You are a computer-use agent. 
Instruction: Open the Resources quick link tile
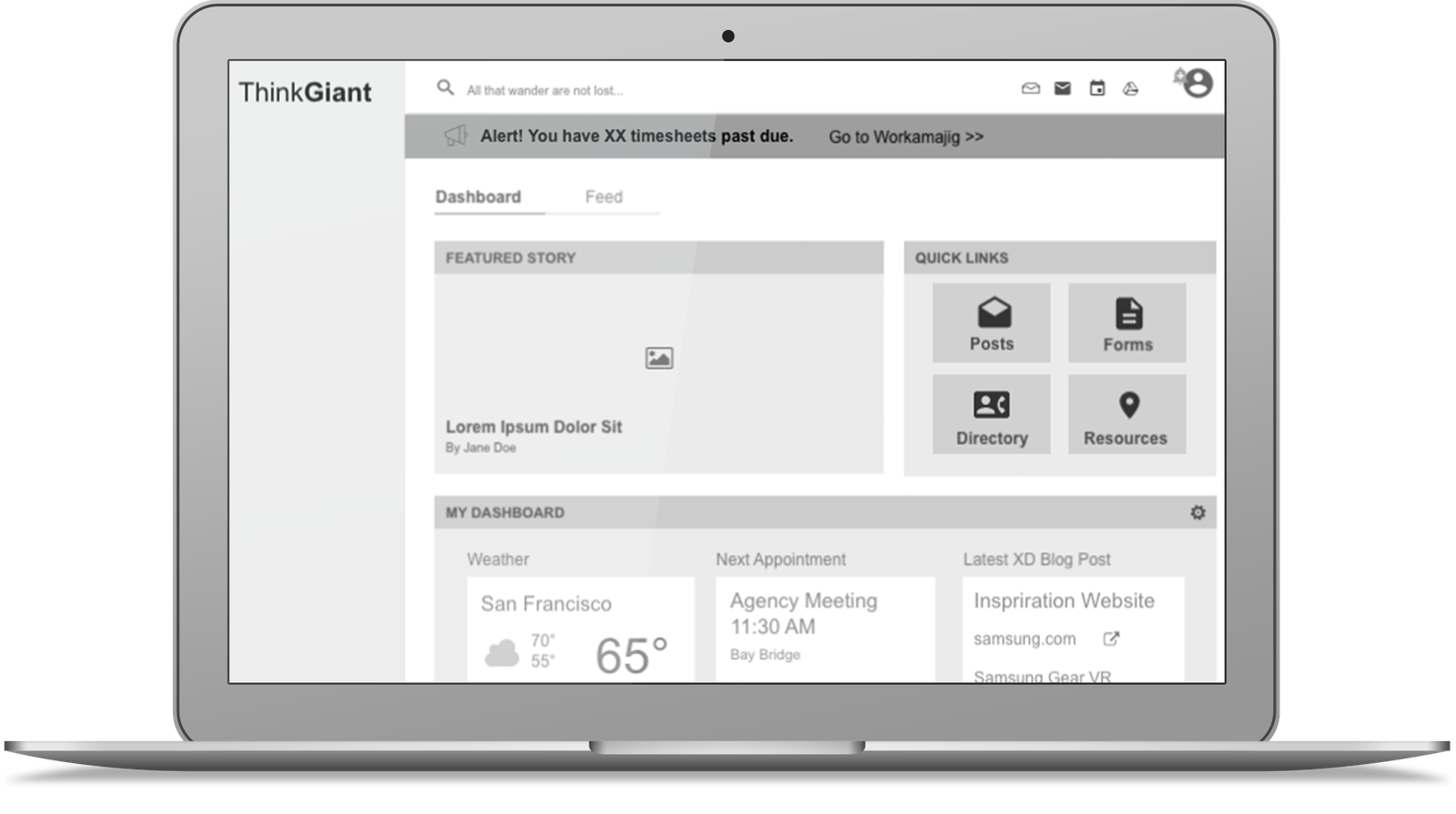[x=1127, y=415]
